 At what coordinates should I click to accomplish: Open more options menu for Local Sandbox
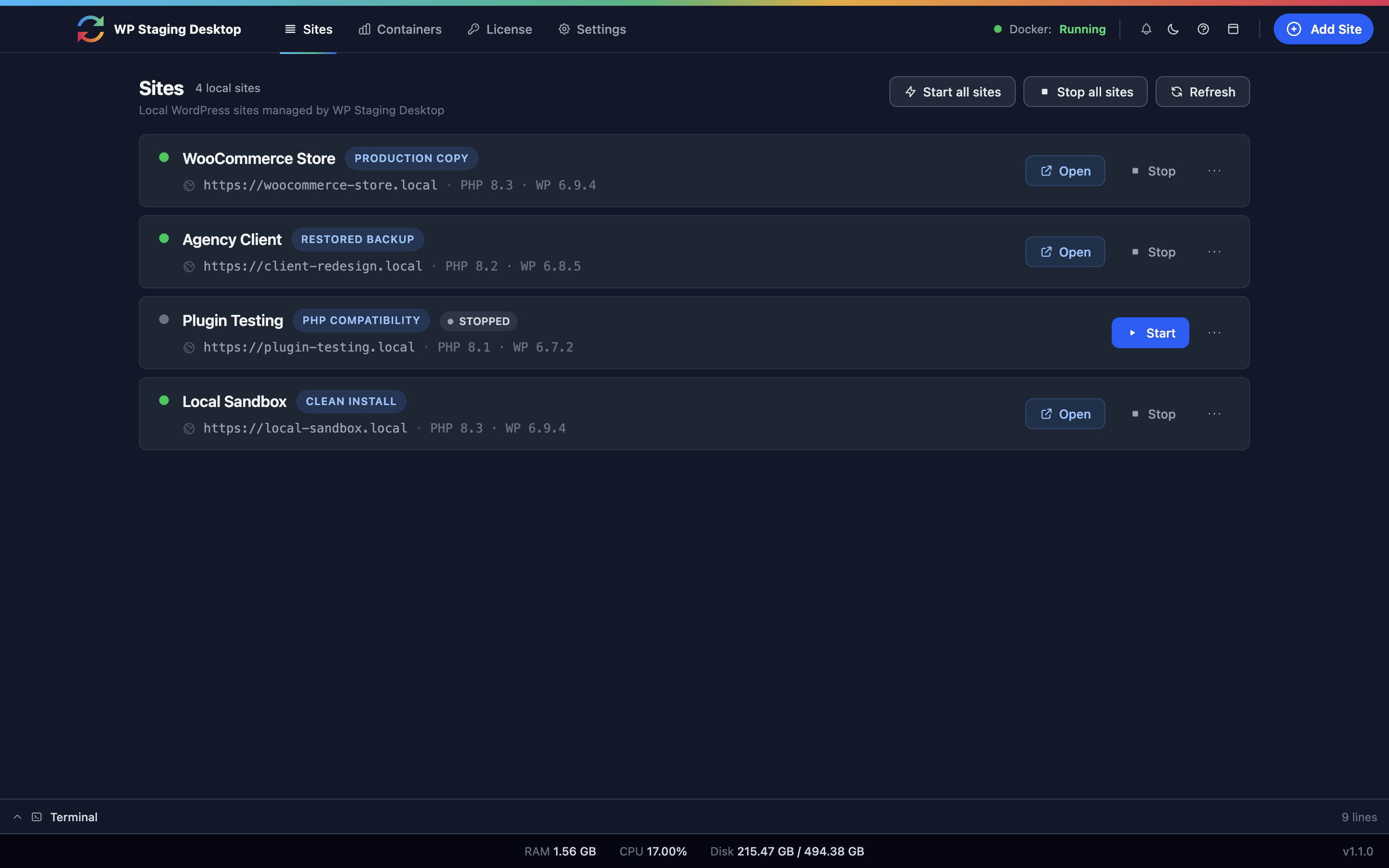[x=1214, y=413]
